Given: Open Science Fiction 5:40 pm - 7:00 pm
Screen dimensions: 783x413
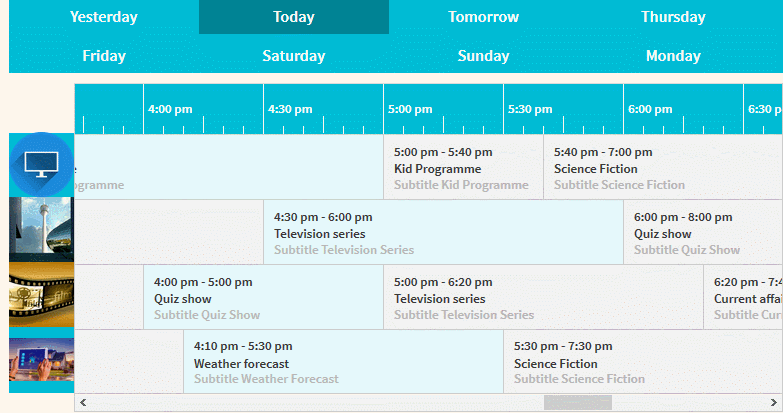Looking at the screenshot, I should pyautogui.click(x=663, y=167).
